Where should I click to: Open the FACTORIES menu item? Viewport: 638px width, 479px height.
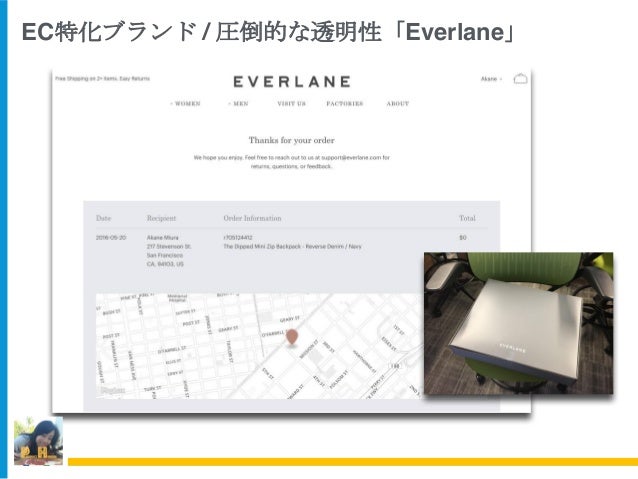(345, 104)
